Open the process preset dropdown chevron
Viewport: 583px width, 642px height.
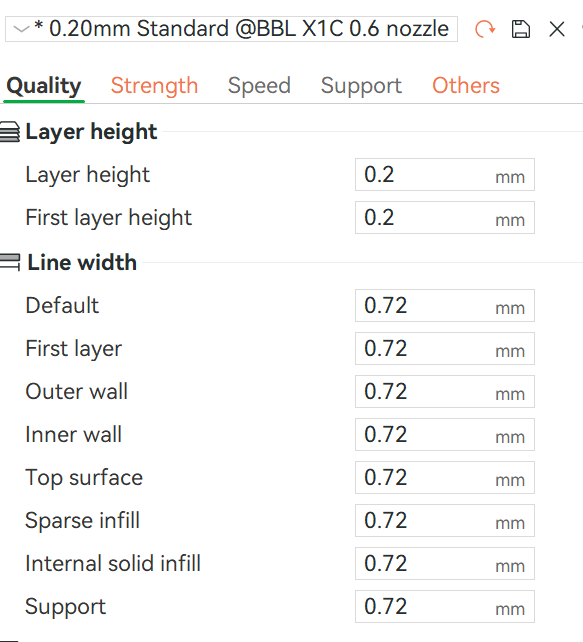click(21, 29)
